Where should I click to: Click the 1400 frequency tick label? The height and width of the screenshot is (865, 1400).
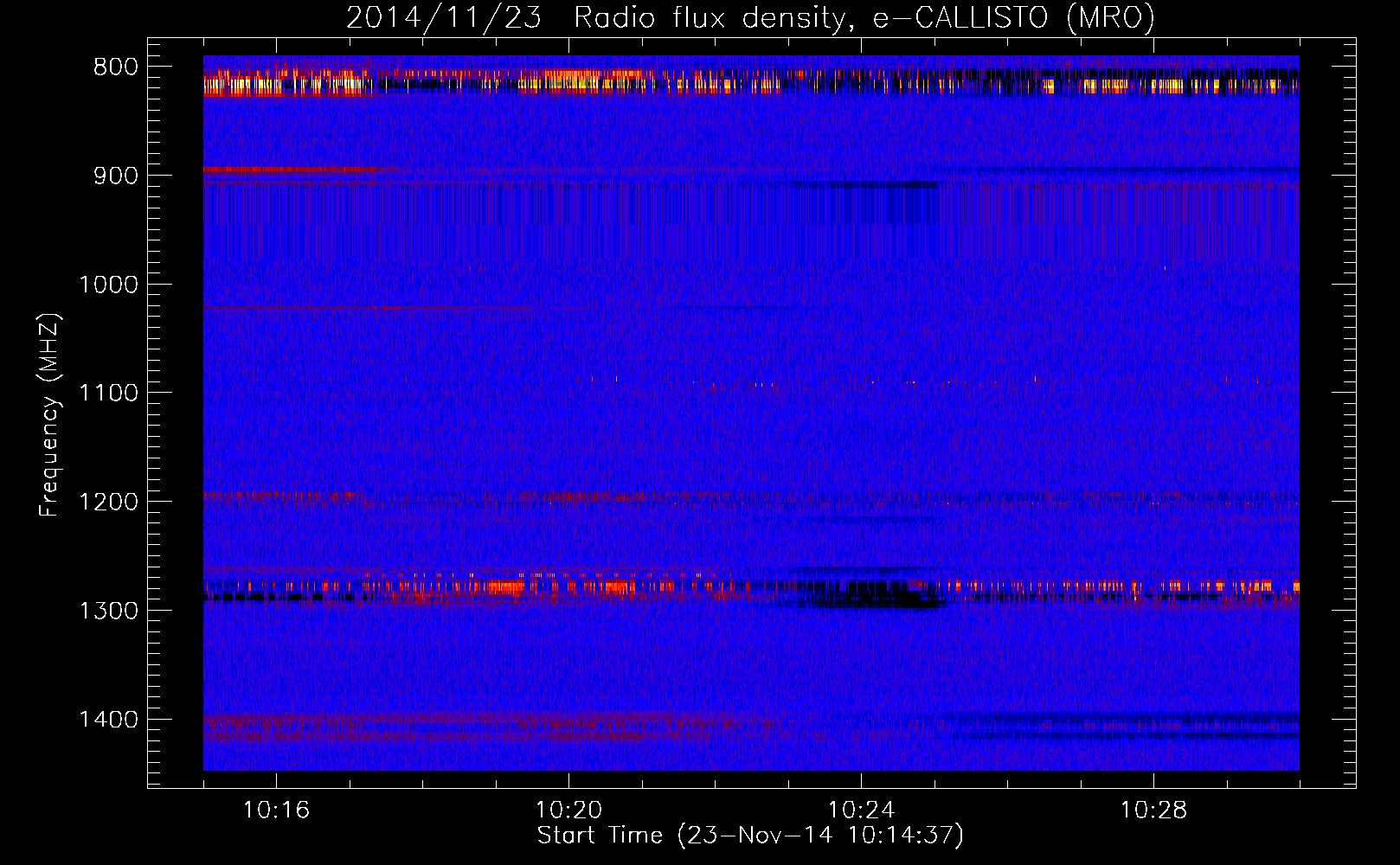point(108,720)
